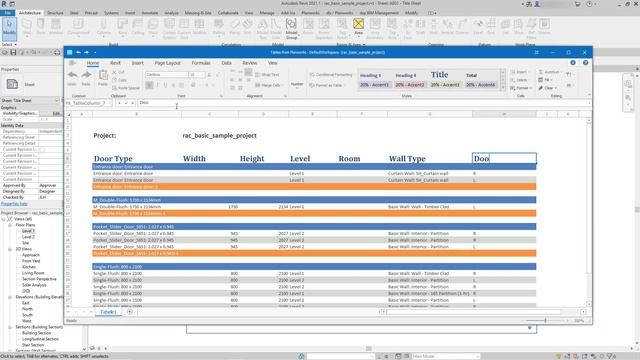This screenshot has height=360, width=640.
Task: Select Kitchen view in Project Browser
Action: [x=29, y=267]
